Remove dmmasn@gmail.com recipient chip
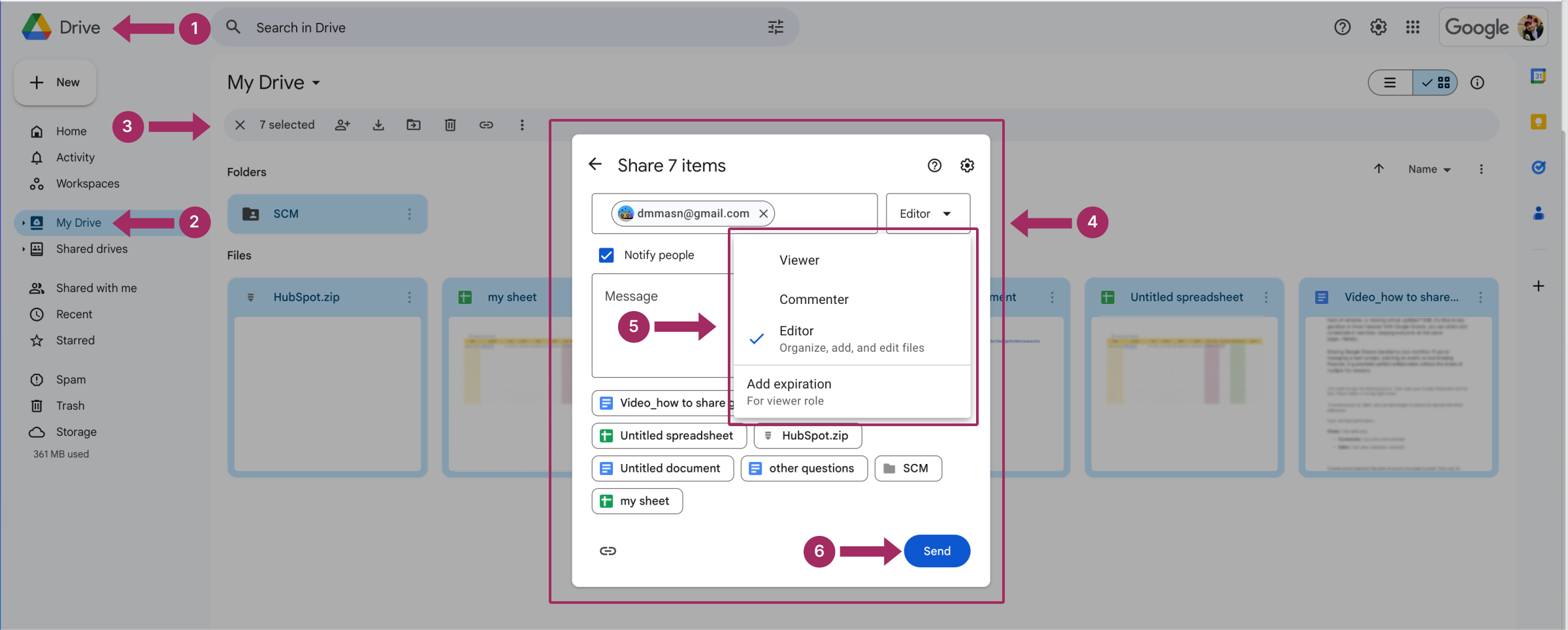This screenshot has width=1568, height=630. point(763,214)
